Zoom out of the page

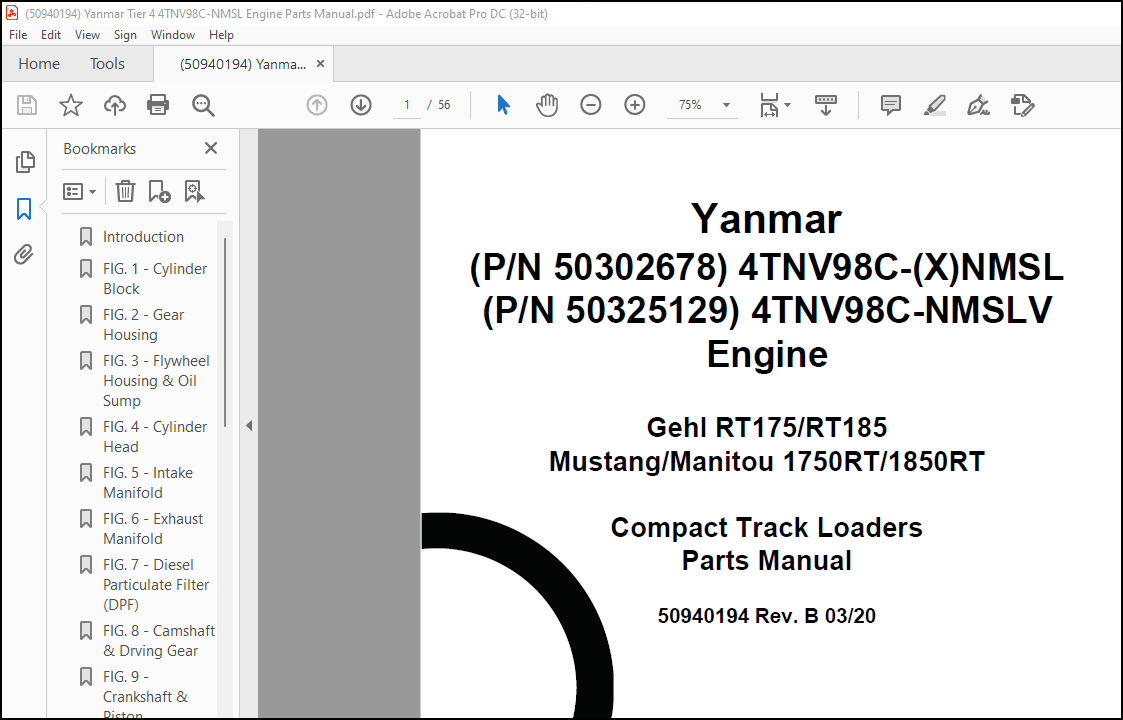coord(590,104)
